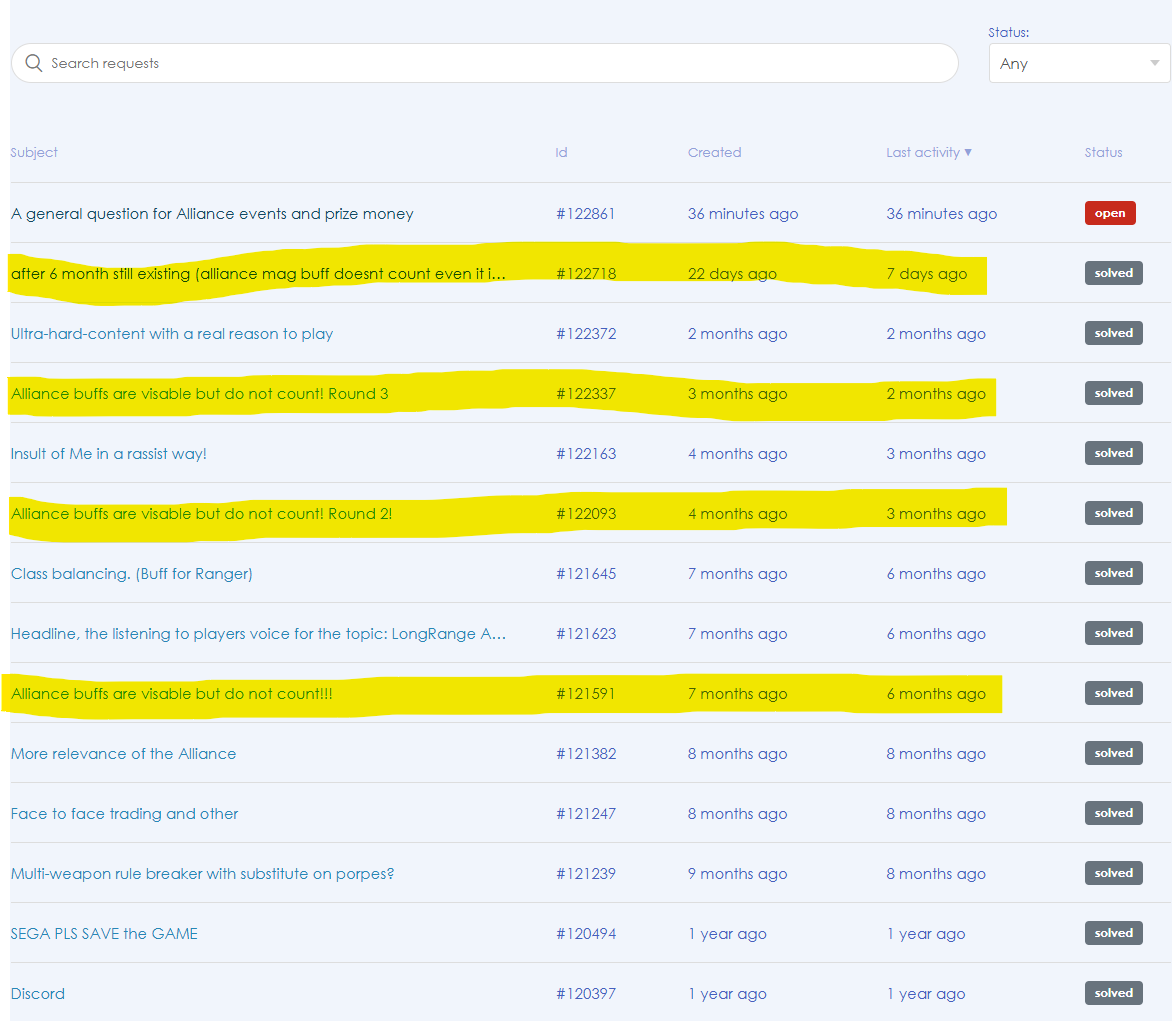
Task: Click the red open status badge
Action: 1110,213
